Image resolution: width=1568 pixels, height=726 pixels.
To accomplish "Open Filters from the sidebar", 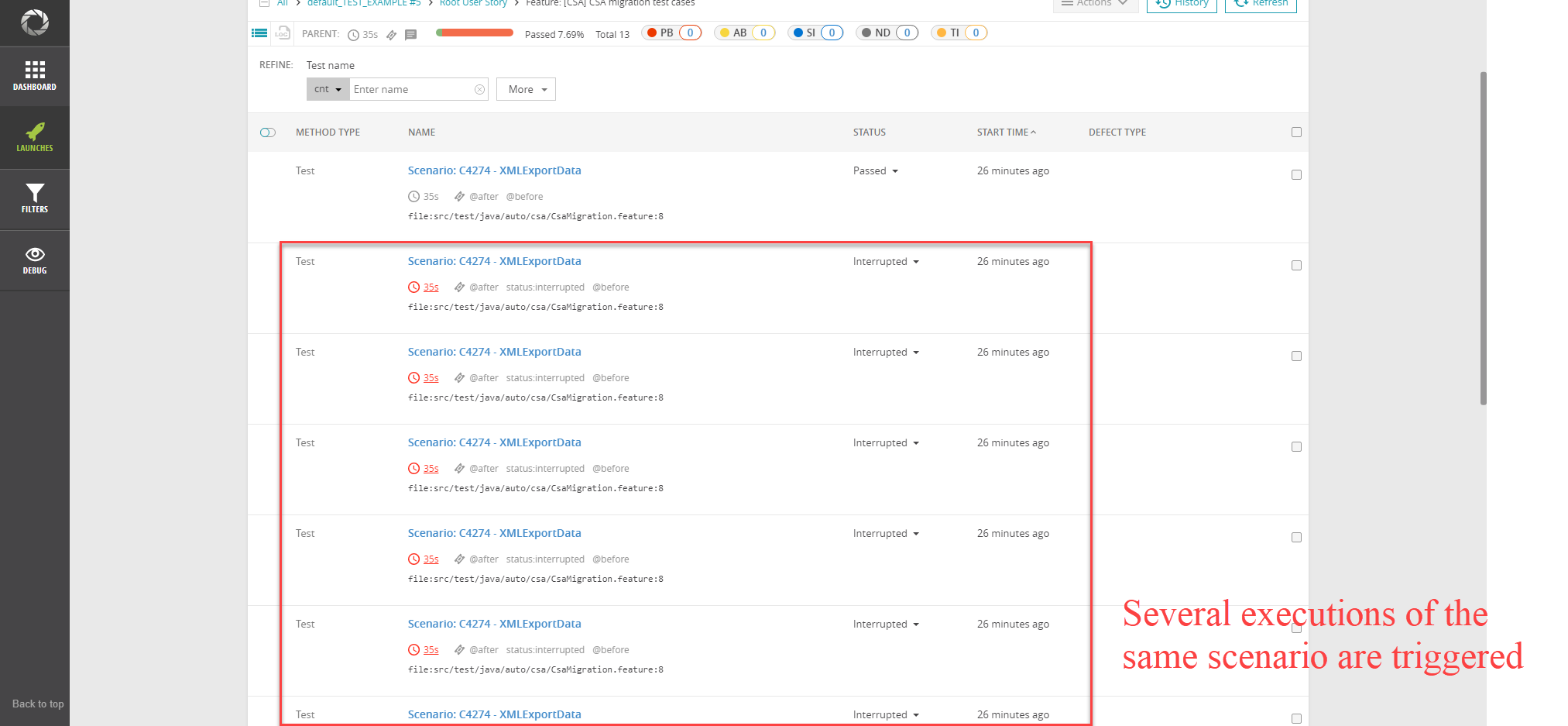I will 35,199.
